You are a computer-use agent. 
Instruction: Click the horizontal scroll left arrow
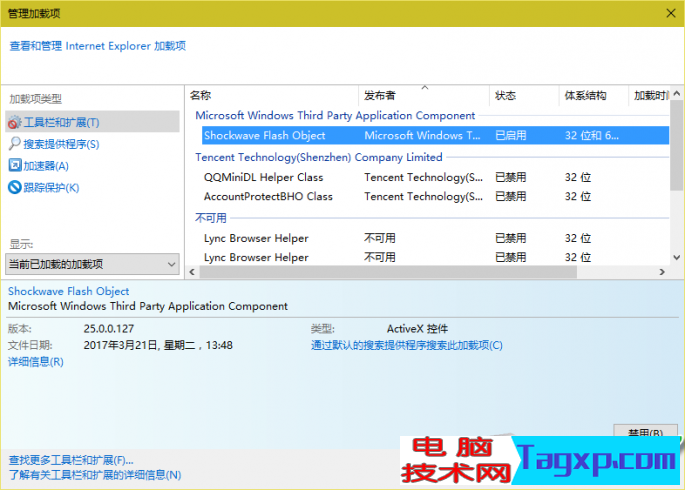[192, 272]
